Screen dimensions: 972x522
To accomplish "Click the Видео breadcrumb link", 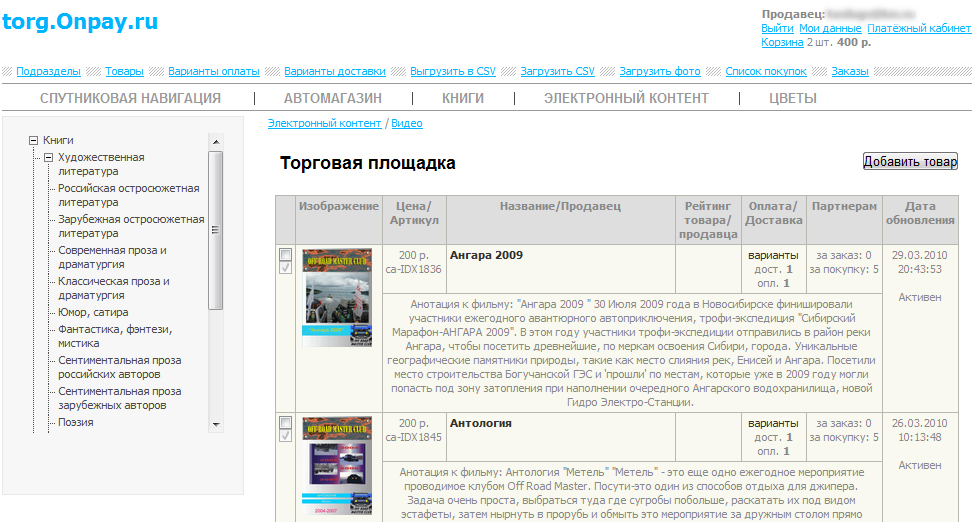I will coord(406,123).
